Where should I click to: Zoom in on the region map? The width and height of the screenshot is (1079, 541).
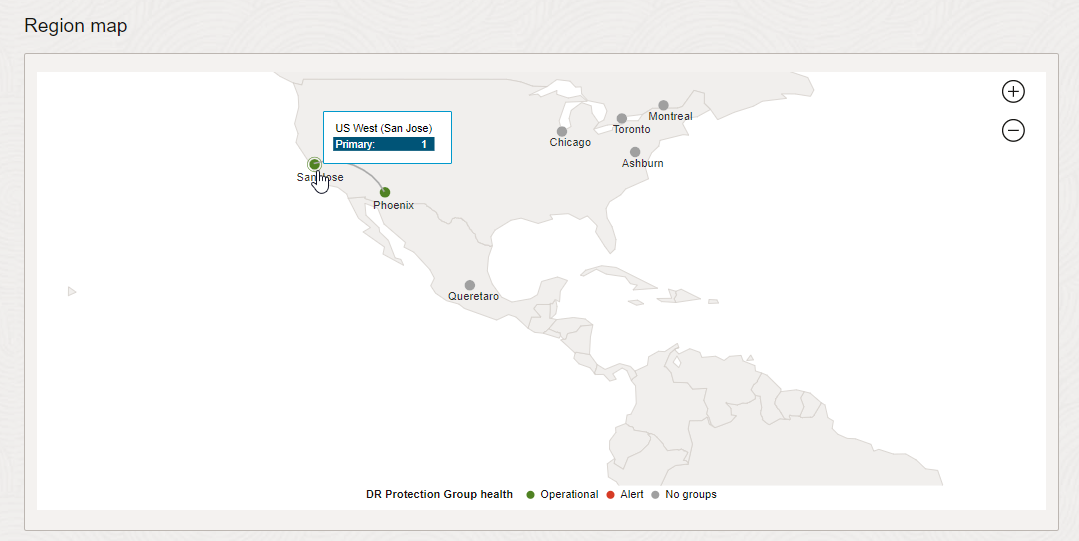pyautogui.click(x=1013, y=92)
